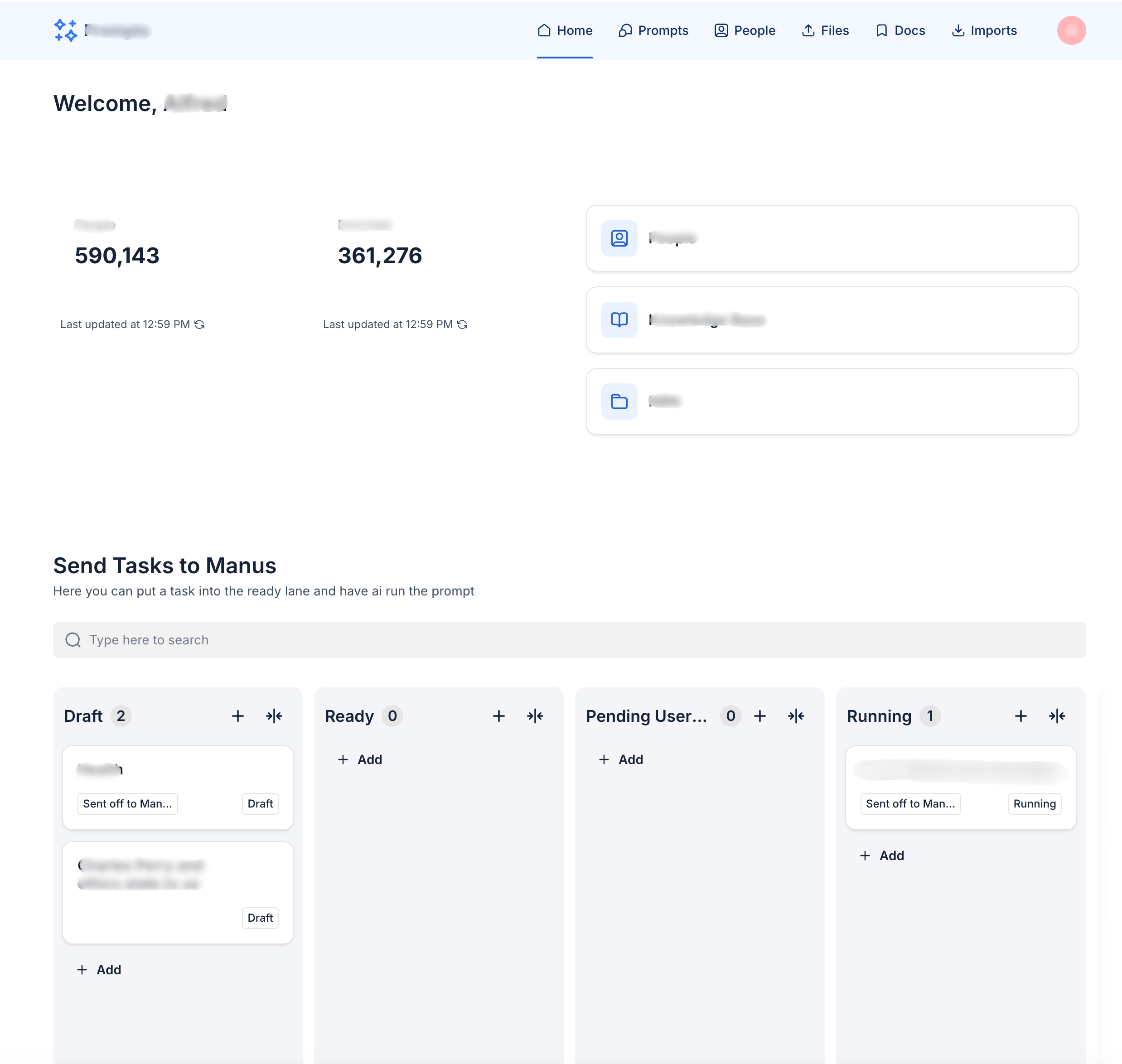Refresh the 590,143 count stat
Viewport: 1122px width, 1064px height.
click(200, 324)
